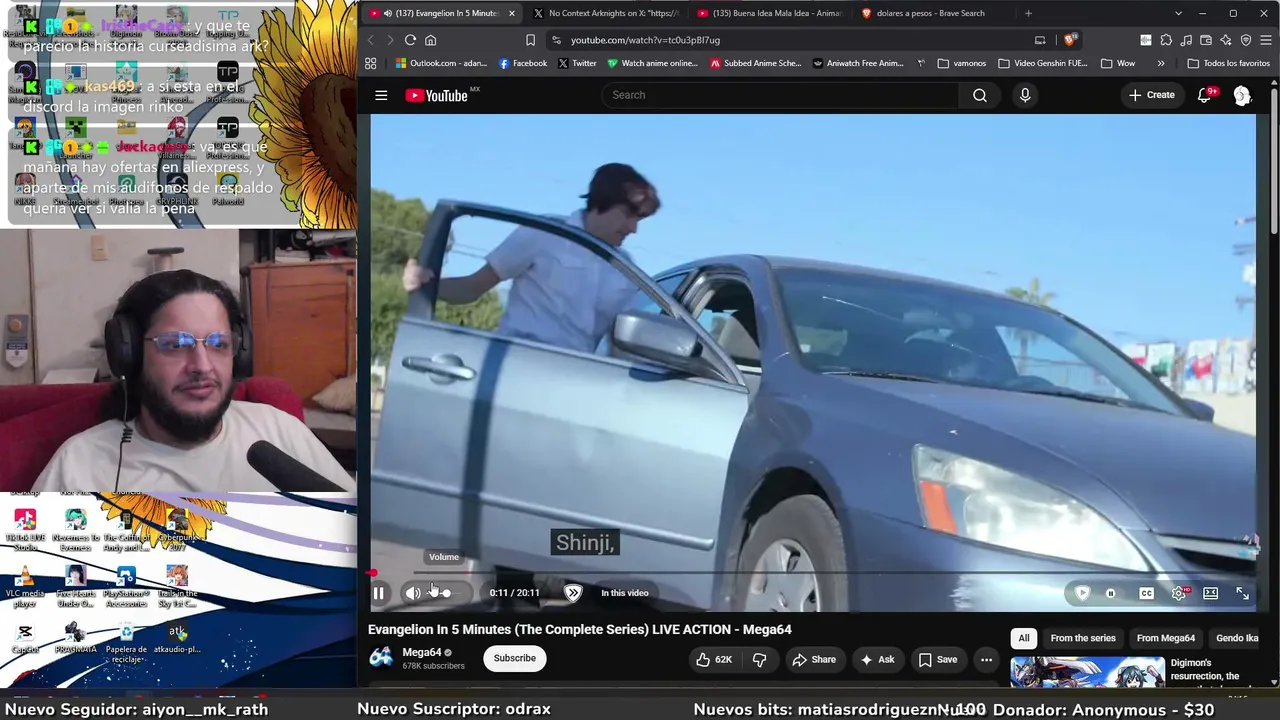Image resolution: width=1280 pixels, height=720 pixels.
Task: Open the Facebook bookmark
Action: click(x=522, y=63)
